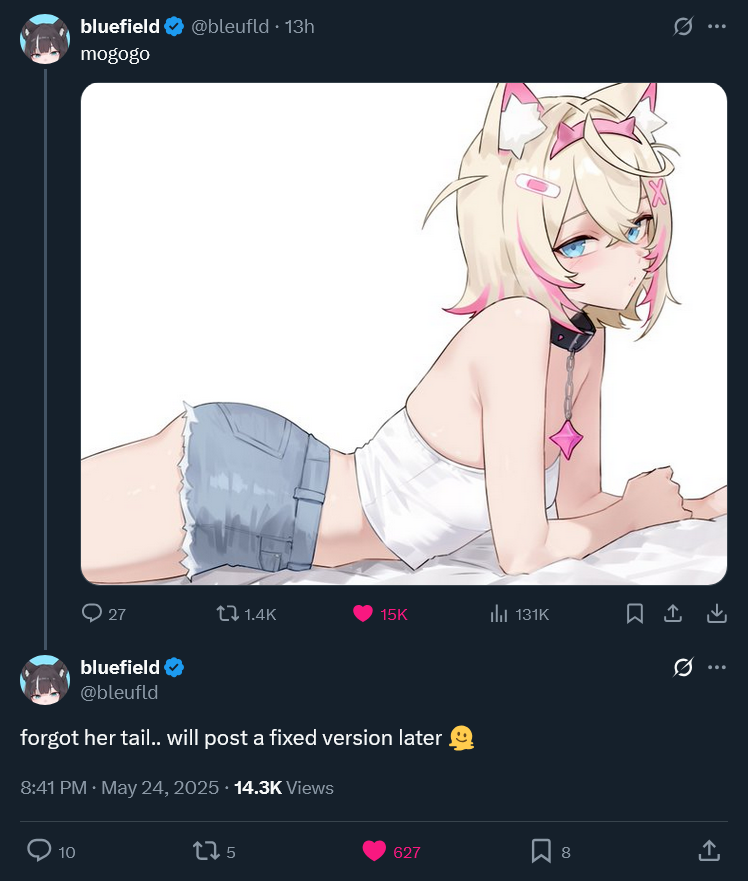Unlike the reply with 627 likes
The width and height of the screenshot is (748, 881).
click(x=374, y=851)
